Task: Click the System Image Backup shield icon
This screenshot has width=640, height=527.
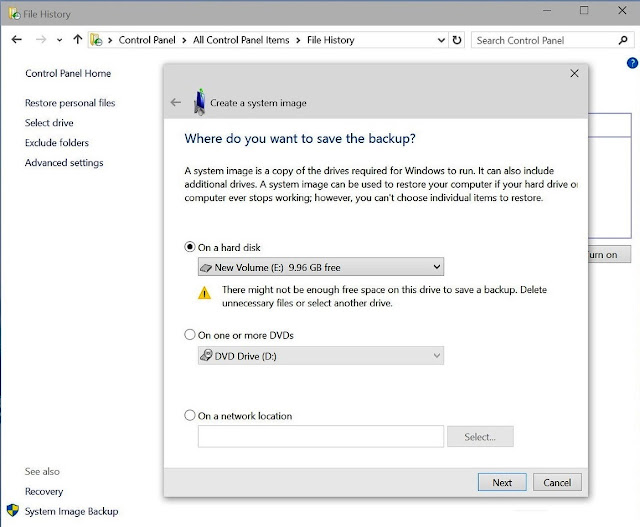Action: click(x=12, y=510)
